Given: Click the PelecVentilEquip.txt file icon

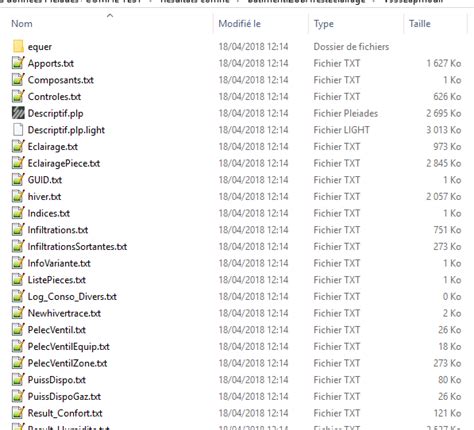Looking at the screenshot, I should pyautogui.click(x=18, y=346).
